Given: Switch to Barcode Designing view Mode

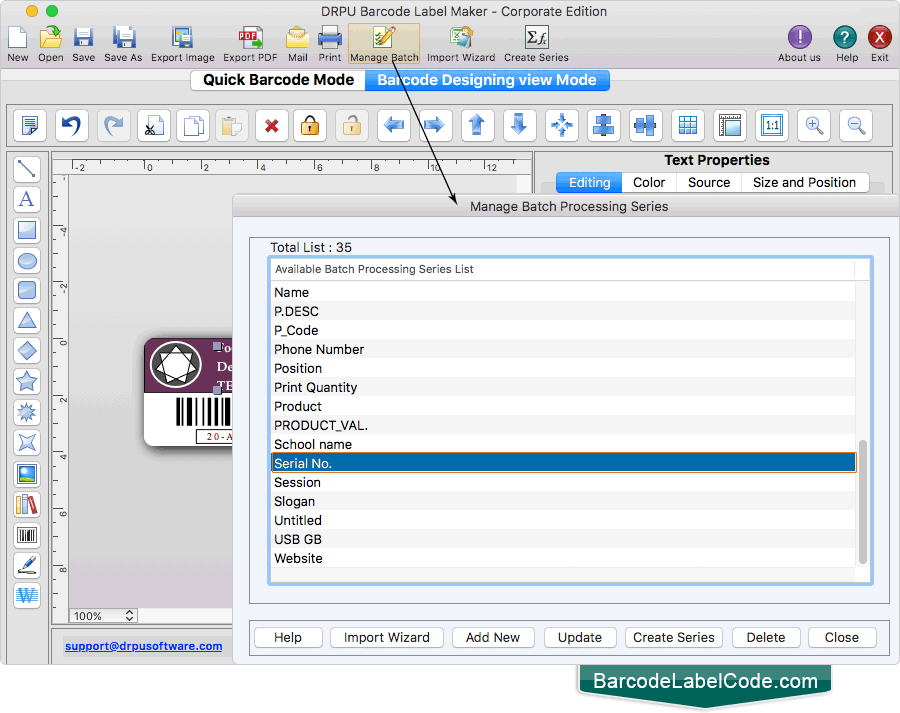Looking at the screenshot, I should click(x=487, y=80).
